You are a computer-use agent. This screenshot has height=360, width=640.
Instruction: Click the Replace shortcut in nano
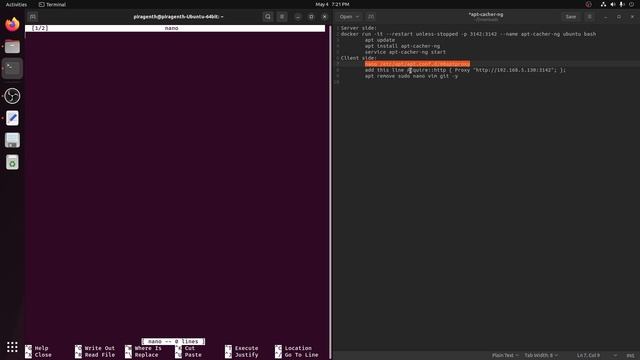click(x=142, y=355)
